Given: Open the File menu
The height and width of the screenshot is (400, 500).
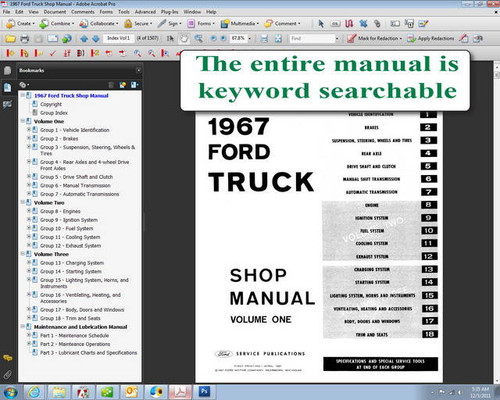Looking at the screenshot, I should click(6, 12).
